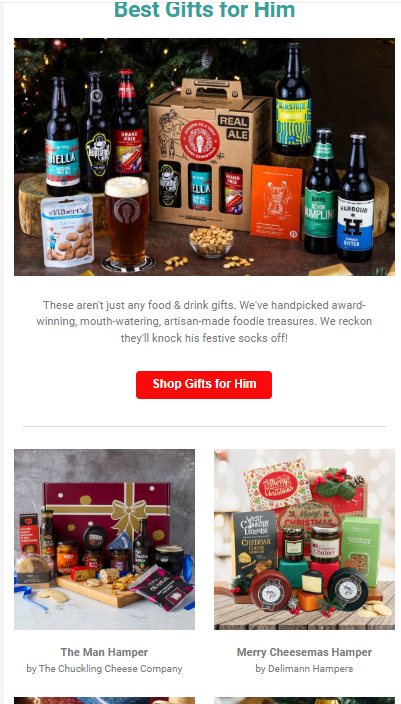Click The Man Hamper product photo

[104, 539]
